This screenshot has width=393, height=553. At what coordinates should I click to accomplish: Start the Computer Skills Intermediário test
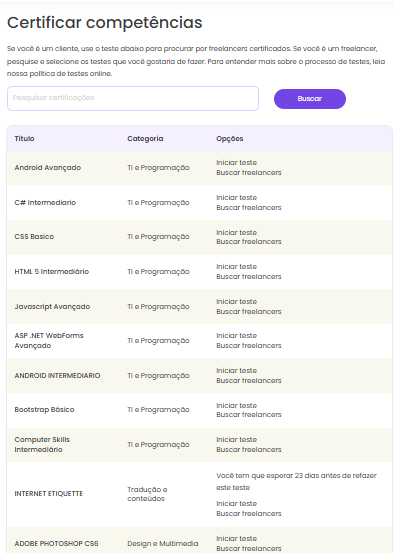[x=236, y=439]
